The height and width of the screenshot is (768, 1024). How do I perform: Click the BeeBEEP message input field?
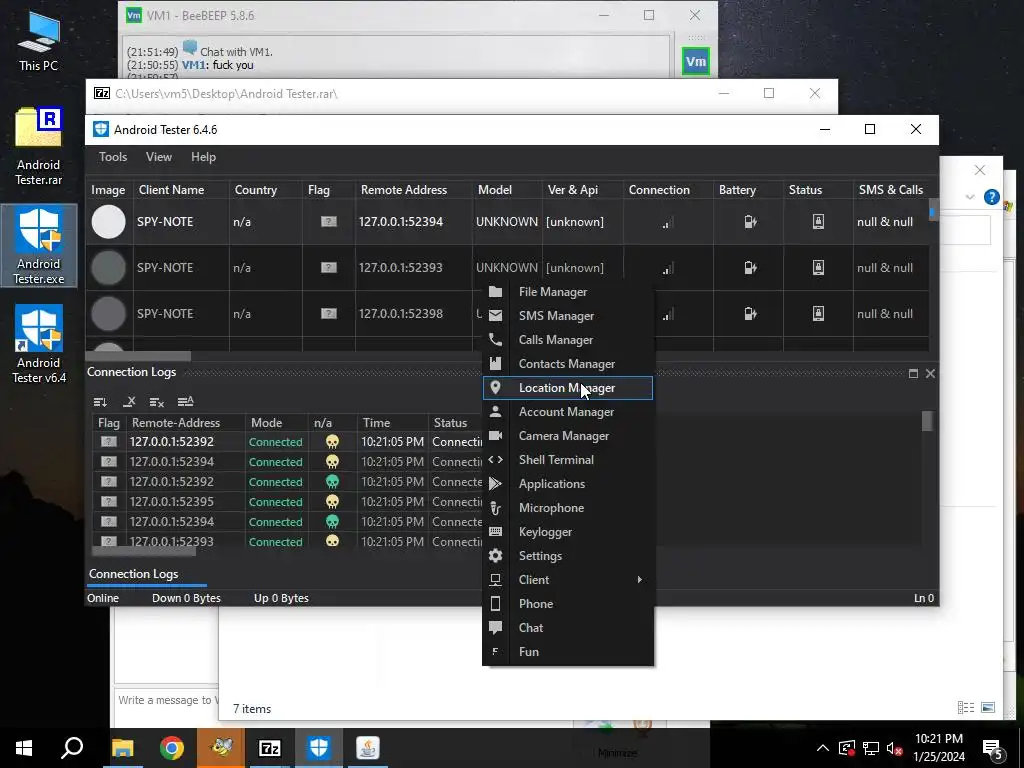tap(167, 701)
